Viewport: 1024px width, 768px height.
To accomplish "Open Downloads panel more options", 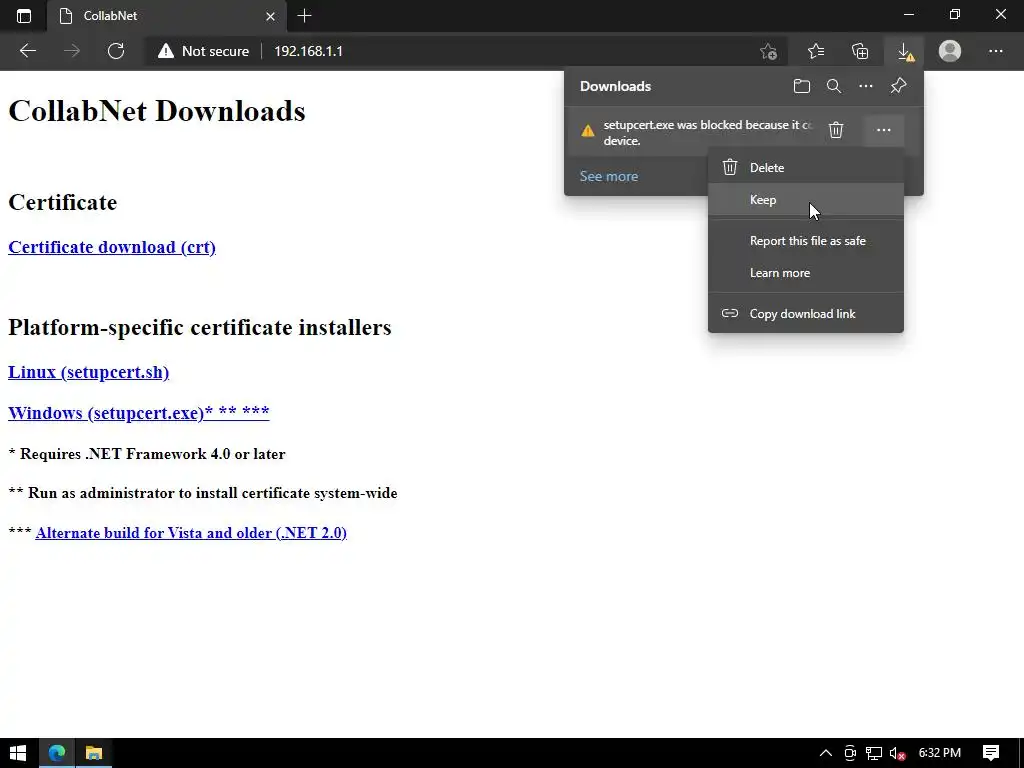I will tap(865, 86).
